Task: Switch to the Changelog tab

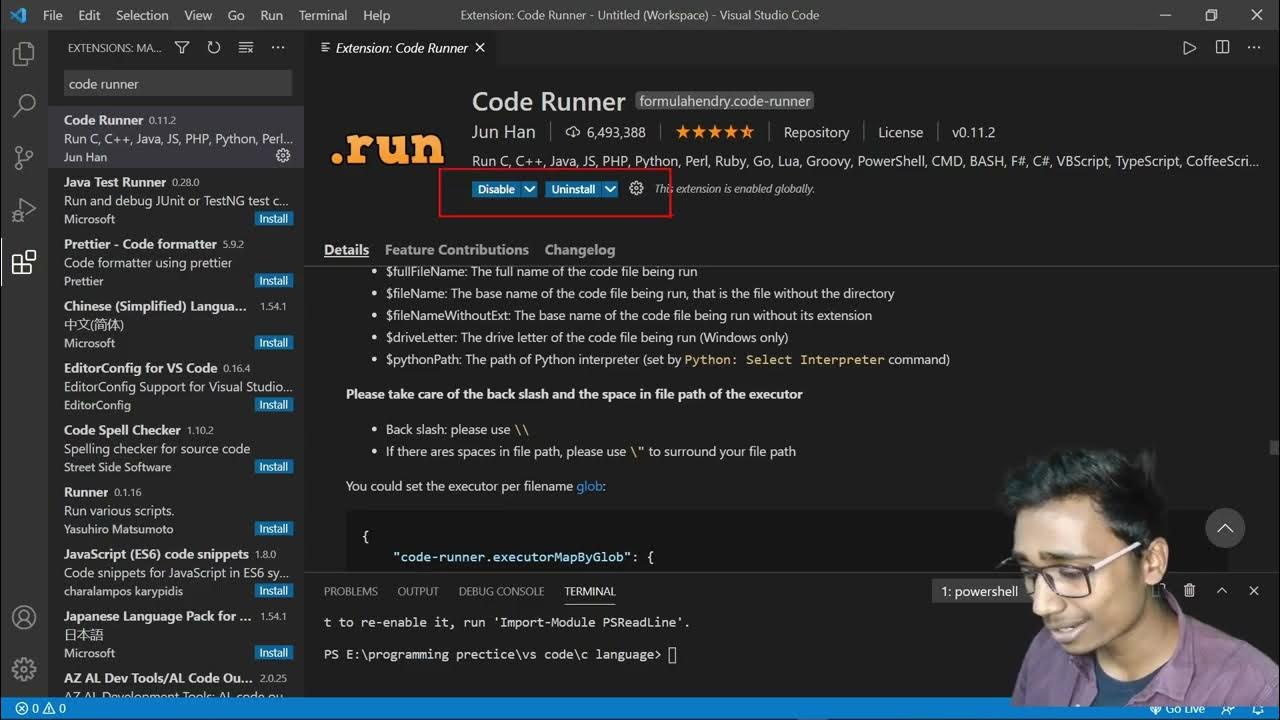Action: click(x=580, y=250)
